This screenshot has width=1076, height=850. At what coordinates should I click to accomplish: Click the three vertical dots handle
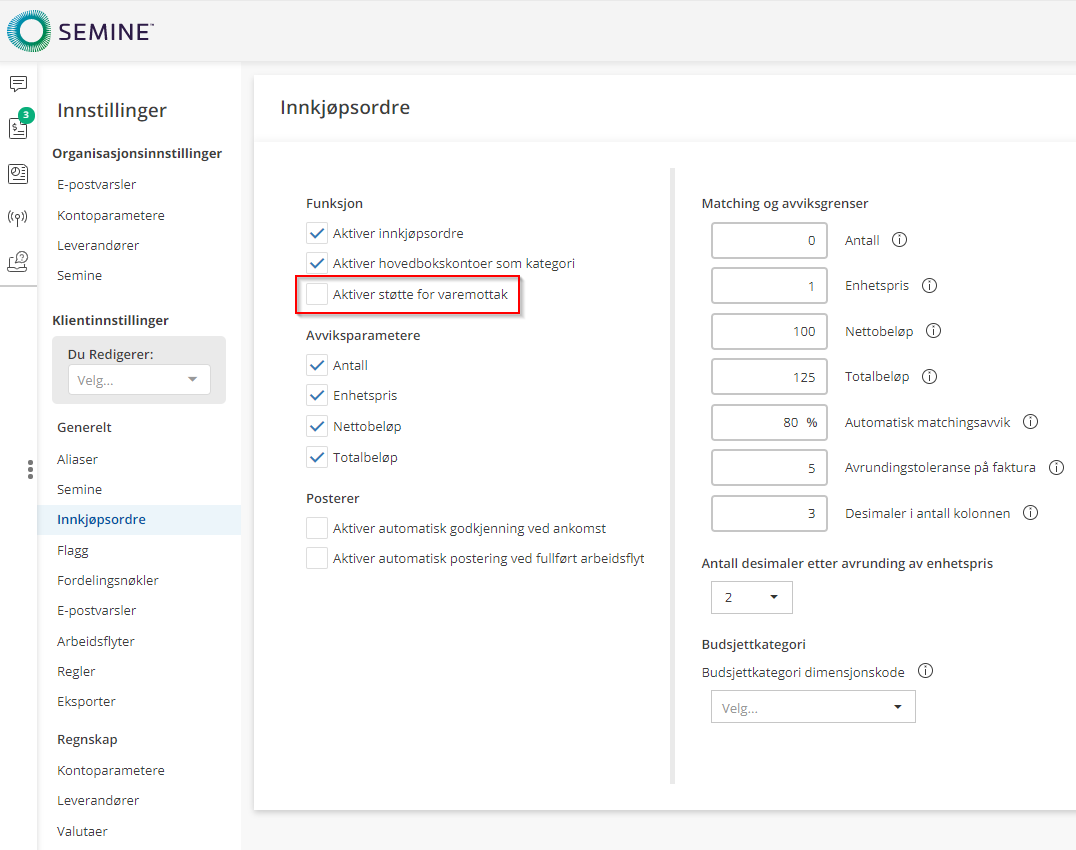31,469
